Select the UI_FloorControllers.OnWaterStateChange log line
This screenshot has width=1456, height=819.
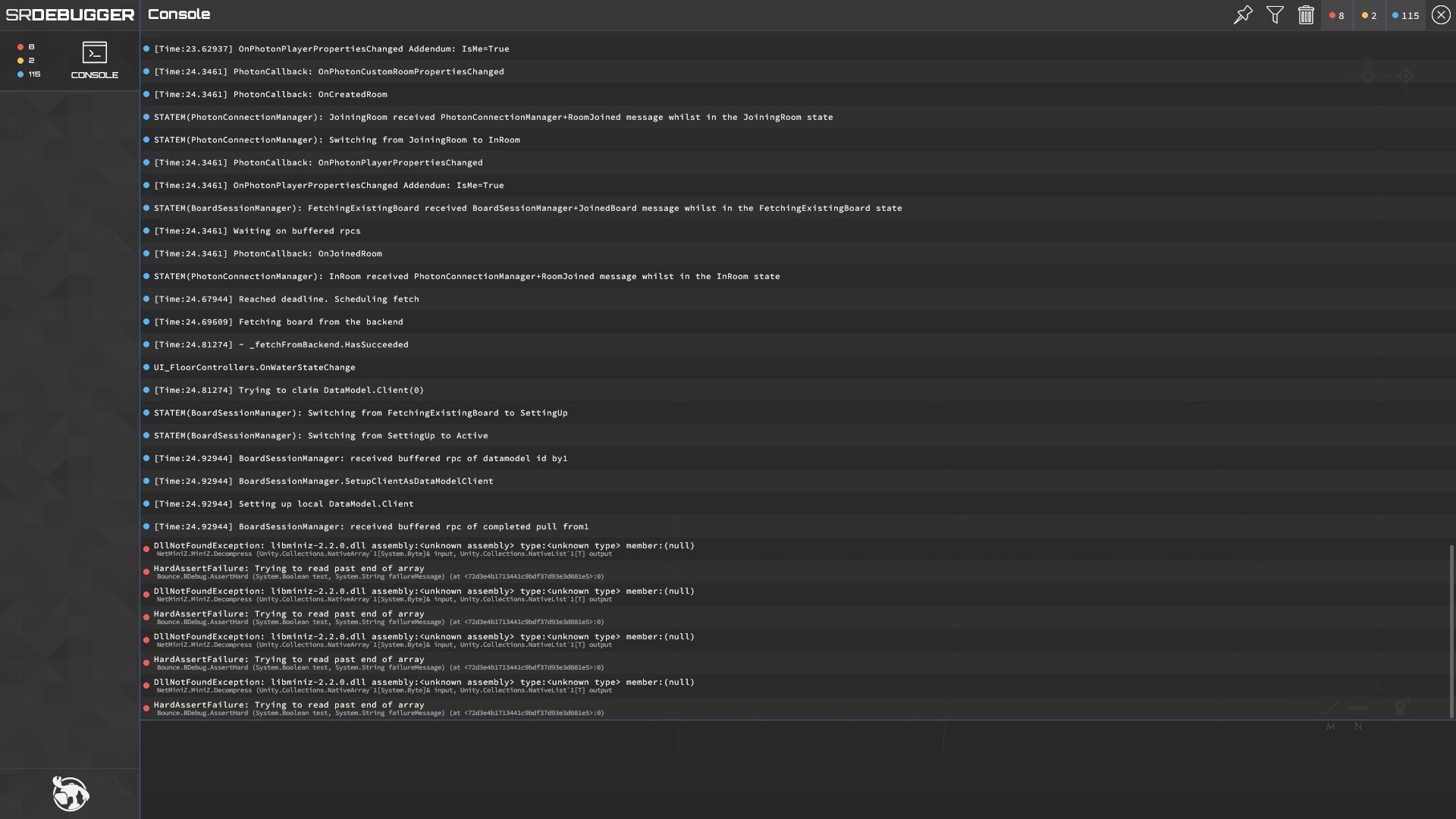(795, 367)
